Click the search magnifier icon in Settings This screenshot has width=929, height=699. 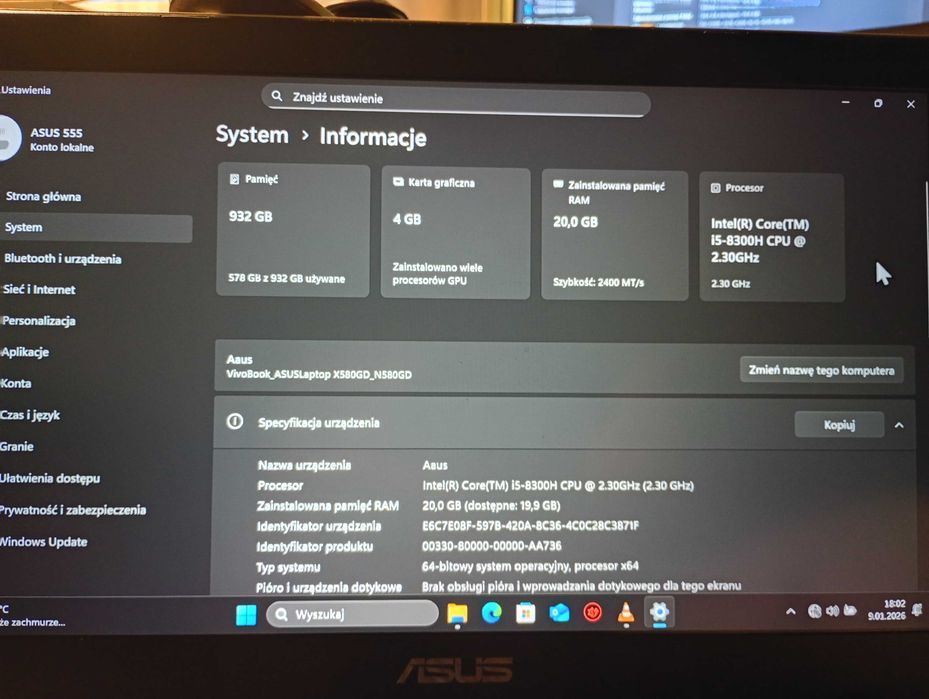[x=277, y=95]
